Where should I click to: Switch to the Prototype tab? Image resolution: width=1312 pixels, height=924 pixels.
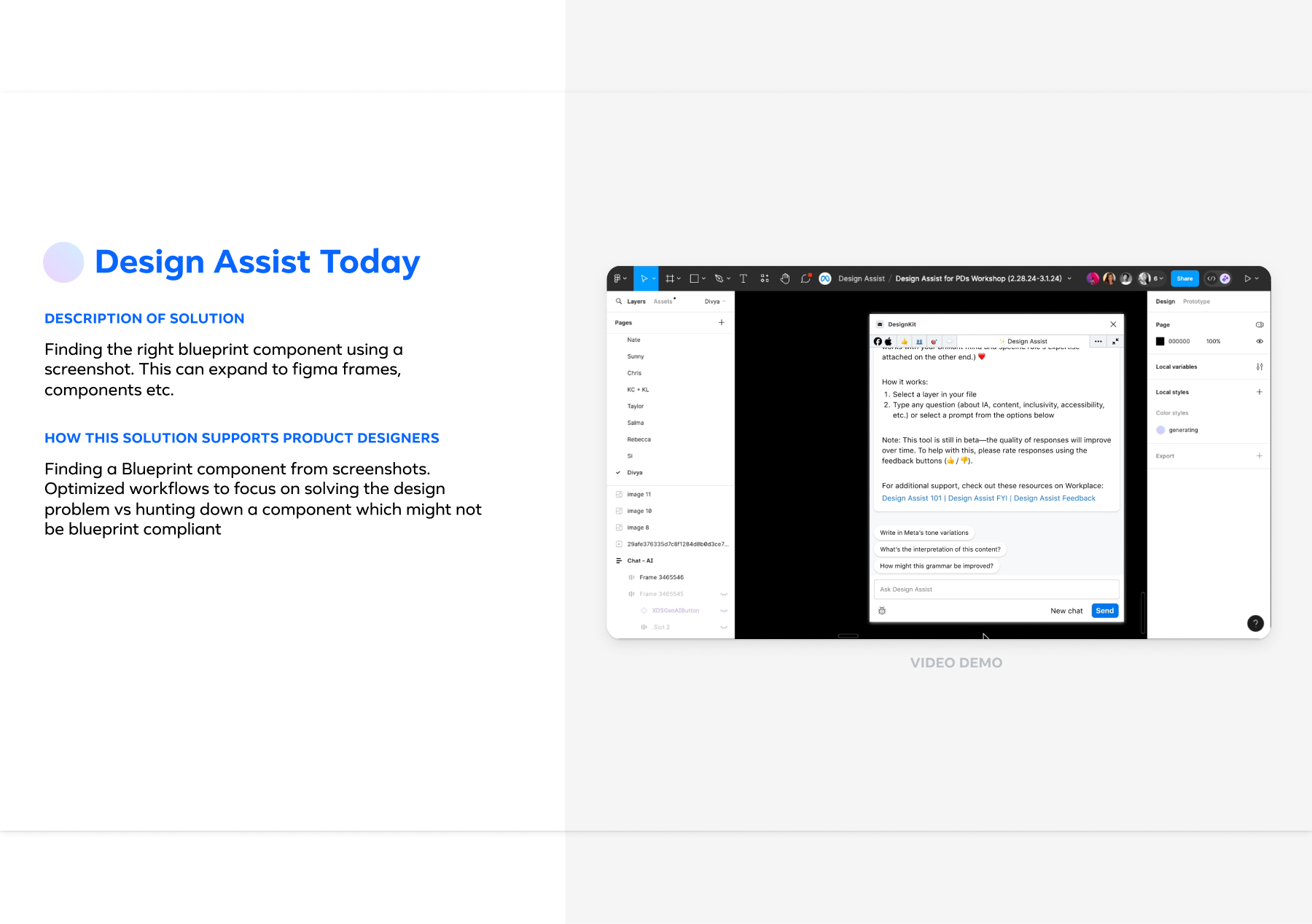(x=1196, y=301)
